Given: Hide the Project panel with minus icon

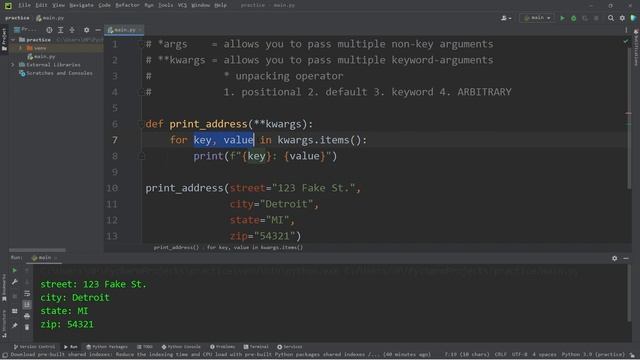Looking at the screenshot, I should (x=98, y=30).
